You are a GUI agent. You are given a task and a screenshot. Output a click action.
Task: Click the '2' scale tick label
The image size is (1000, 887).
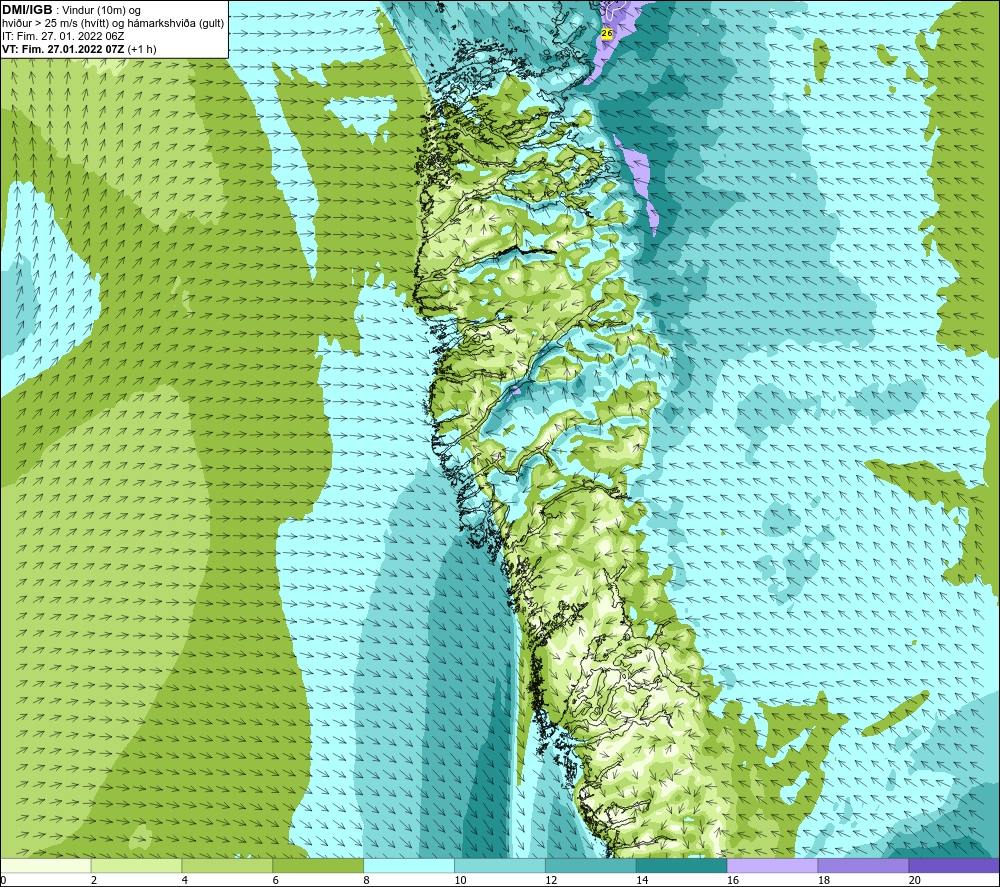click(x=94, y=880)
